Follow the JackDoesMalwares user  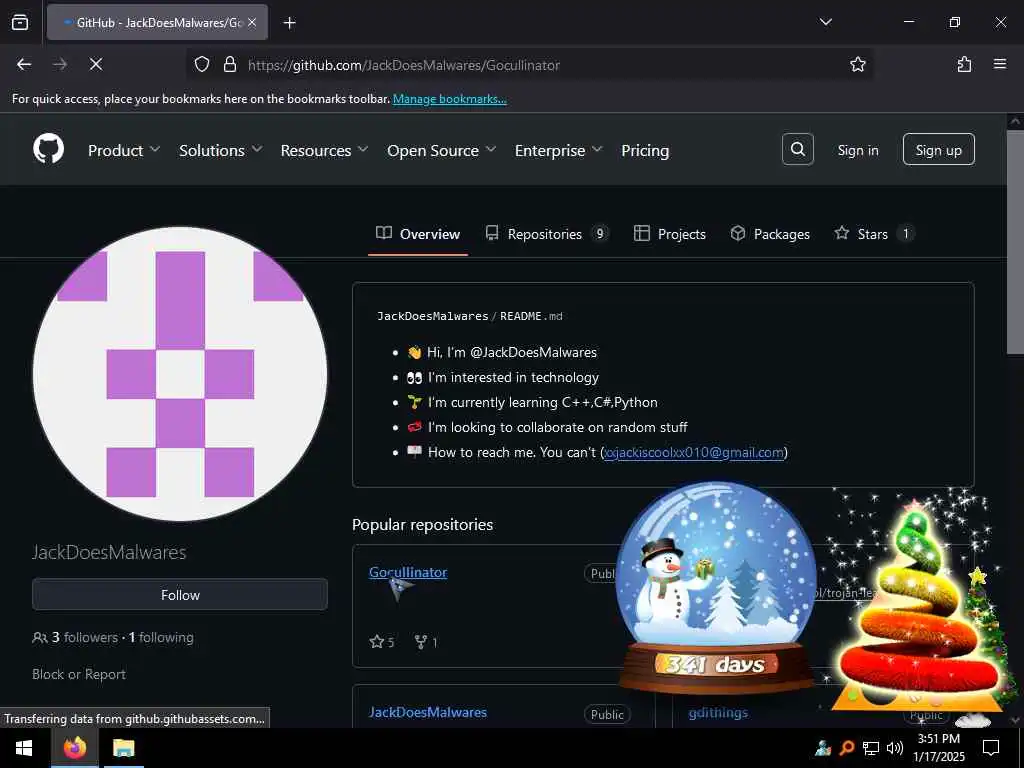pos(180,595)
